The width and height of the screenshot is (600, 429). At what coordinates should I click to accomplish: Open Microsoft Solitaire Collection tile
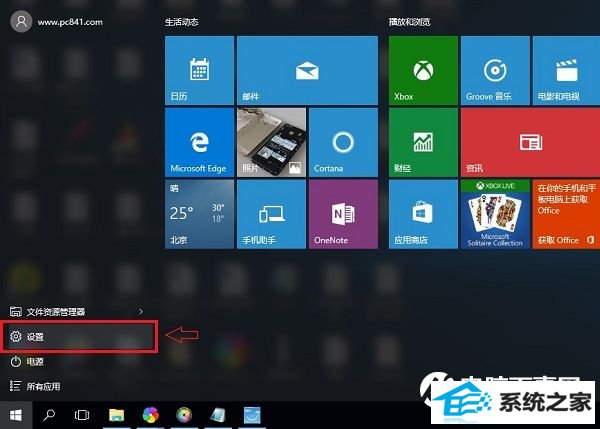pyautogui.click(x=495, y=214)
